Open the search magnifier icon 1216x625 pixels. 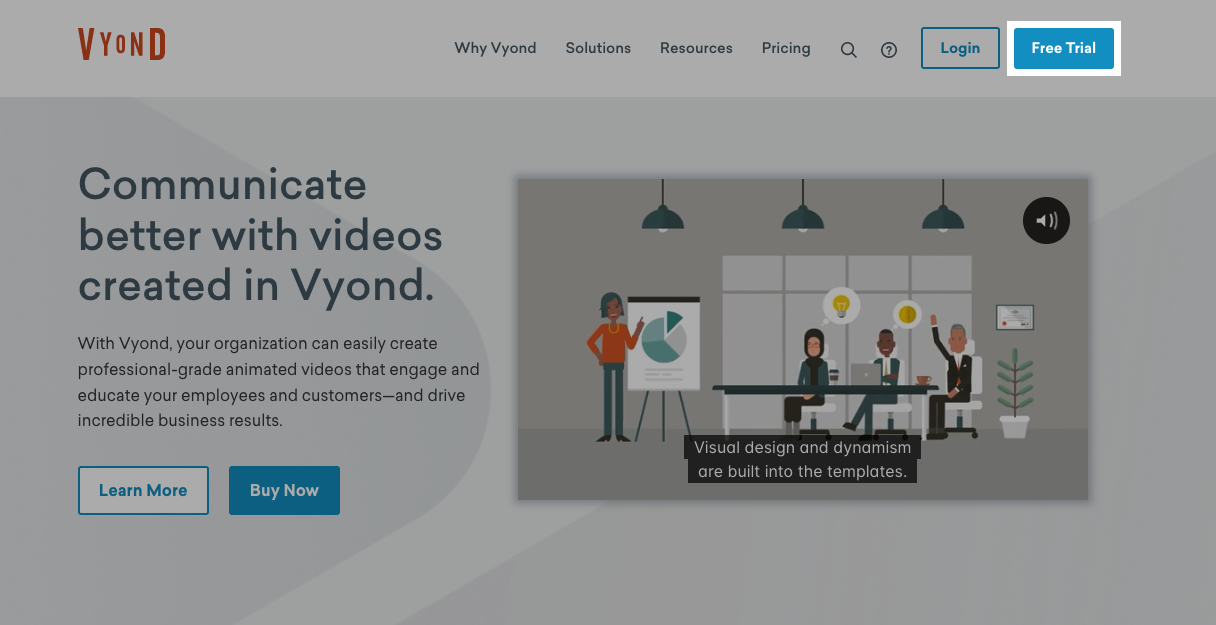tap(849, 50)
